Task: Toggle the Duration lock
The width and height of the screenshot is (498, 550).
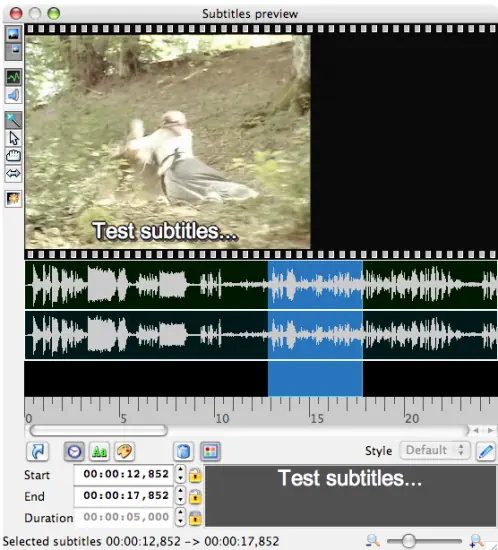Action: [195, 518]
